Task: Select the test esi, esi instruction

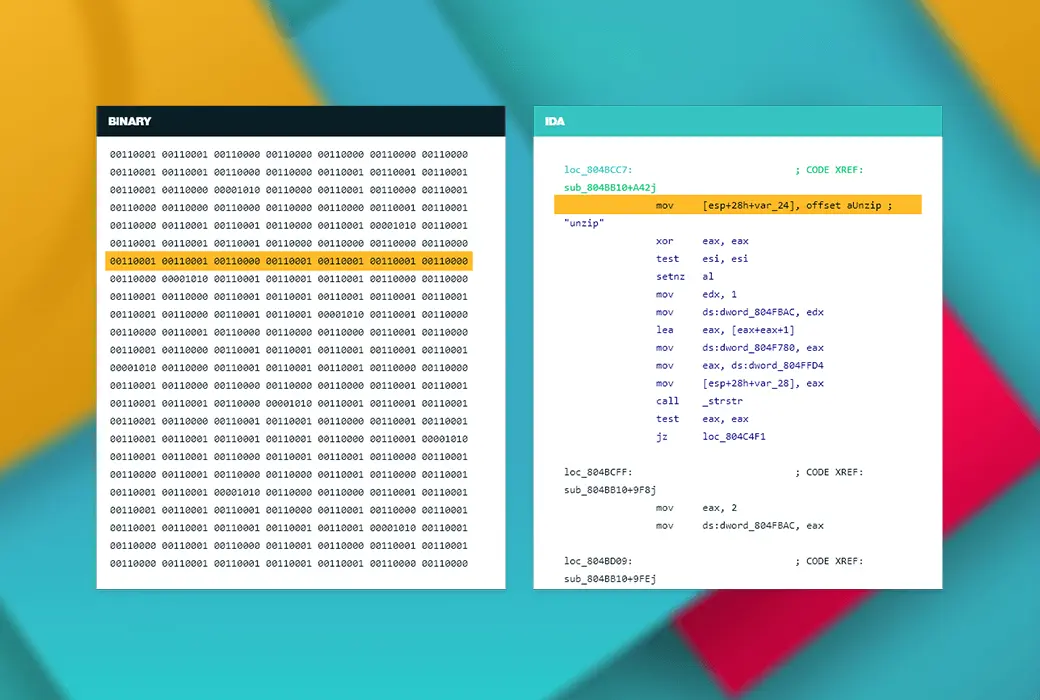Action: tap(702, 259)
